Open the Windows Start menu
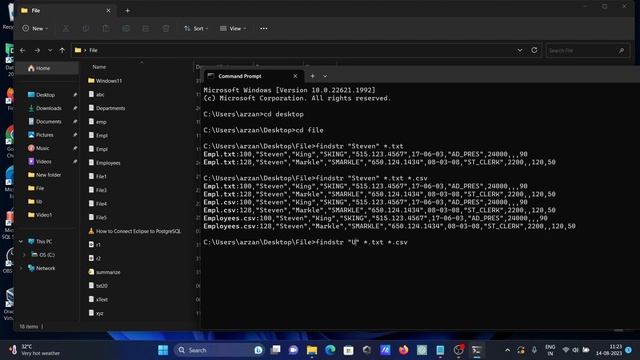640x360 pixels. (x=163, y=350)
